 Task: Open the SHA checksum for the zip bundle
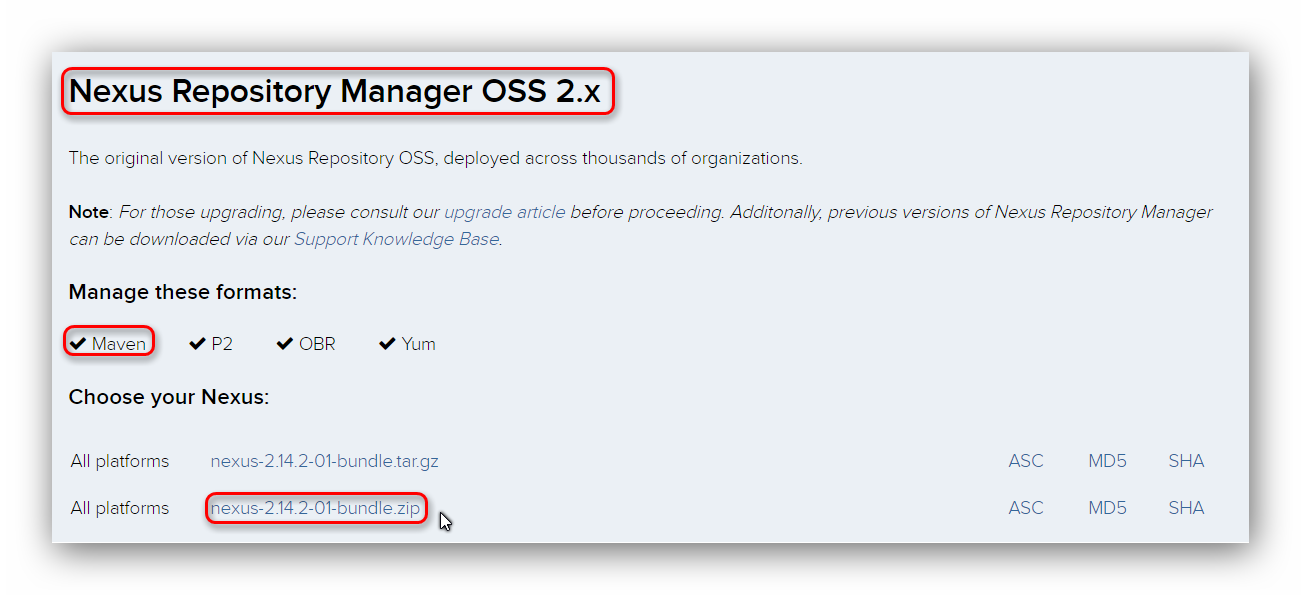tap(1186, 508)
